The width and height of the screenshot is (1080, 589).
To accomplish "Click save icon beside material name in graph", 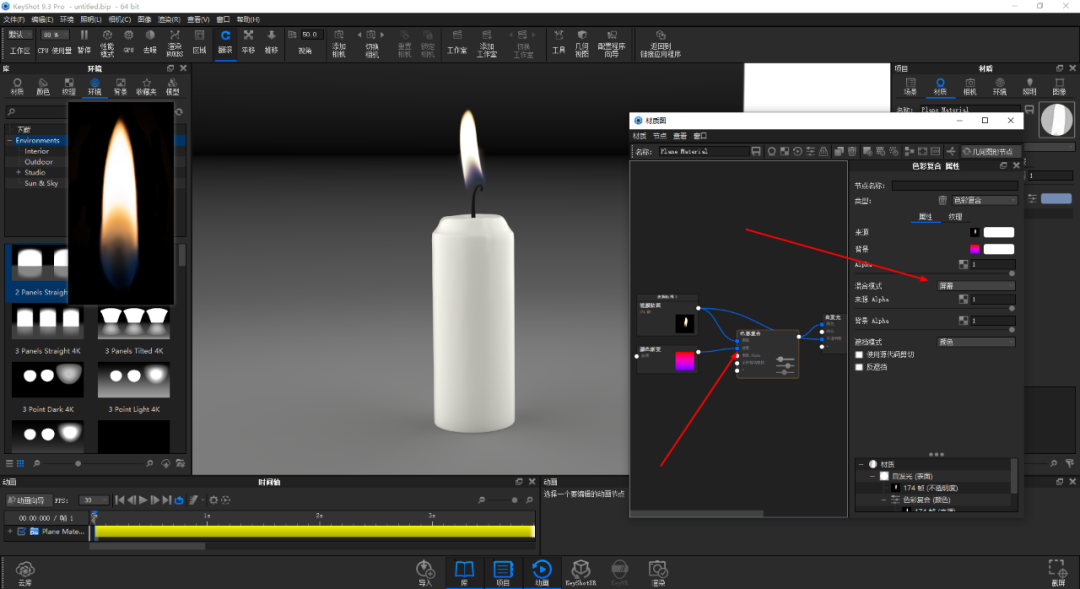I will coord(756,152).
